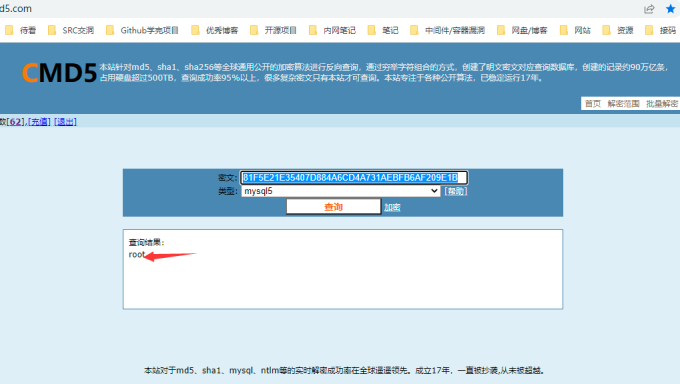Screen dimensions: 680x384
Task: Click the 帮助 help link
Action: coord(456,191)
